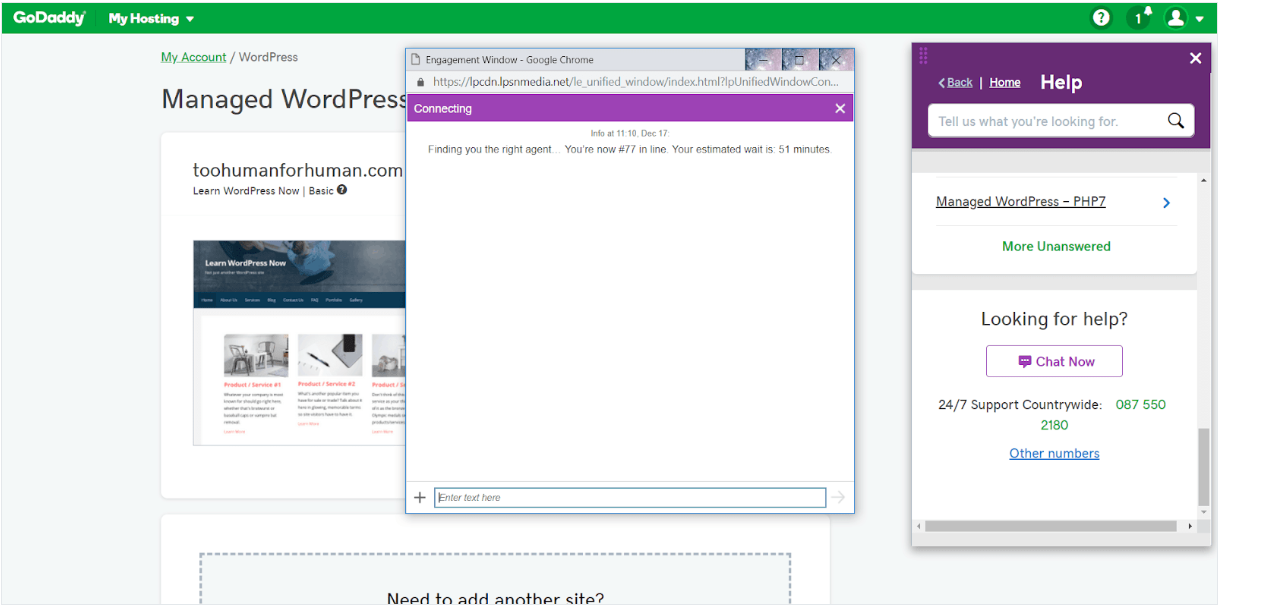Viewport: 1267px width, 615px height.
Task: Click the toohumanforhuman.com site title
Action: 298,170
